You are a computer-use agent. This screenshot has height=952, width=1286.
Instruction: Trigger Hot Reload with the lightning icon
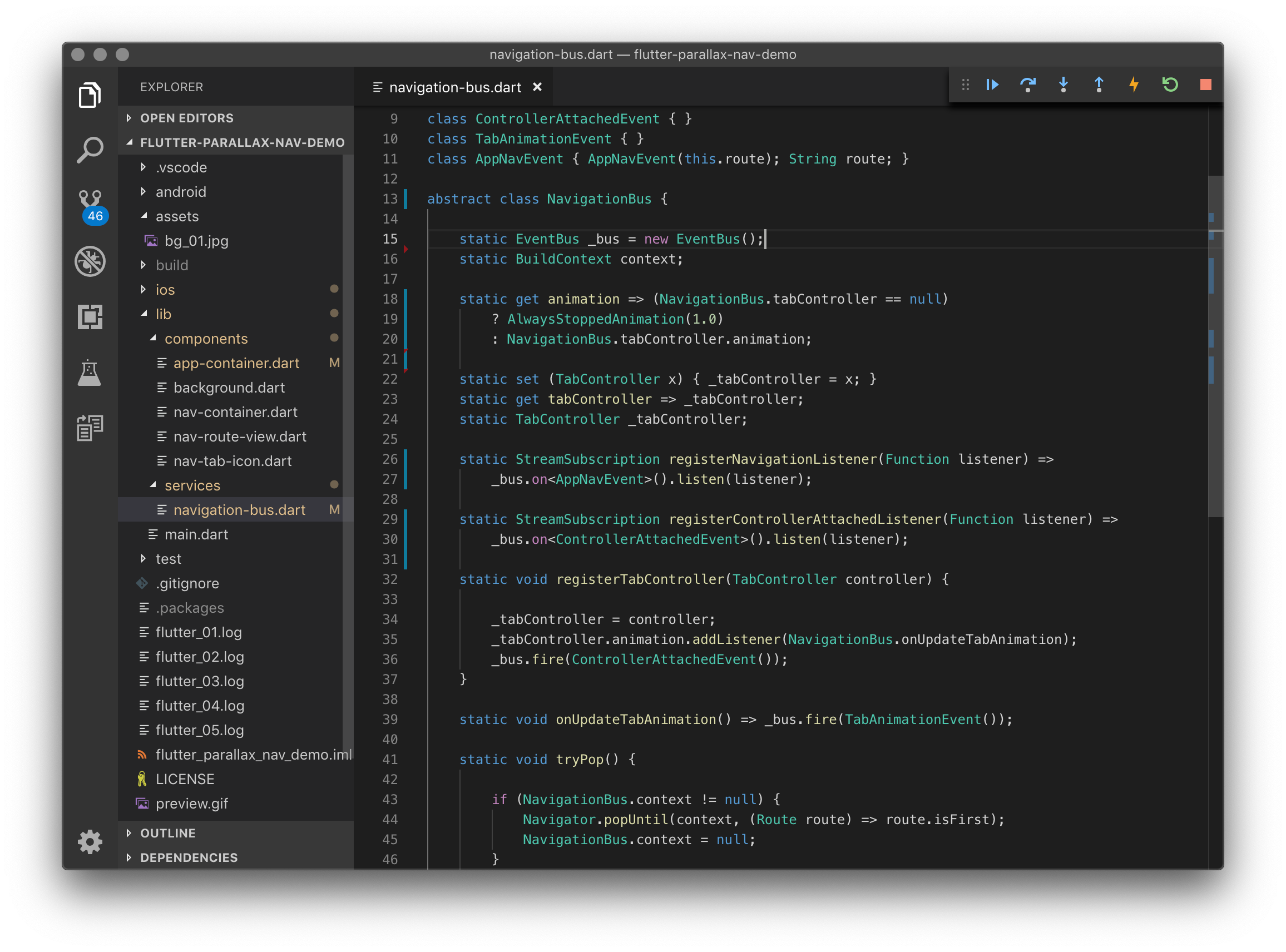coord(1133,85)
